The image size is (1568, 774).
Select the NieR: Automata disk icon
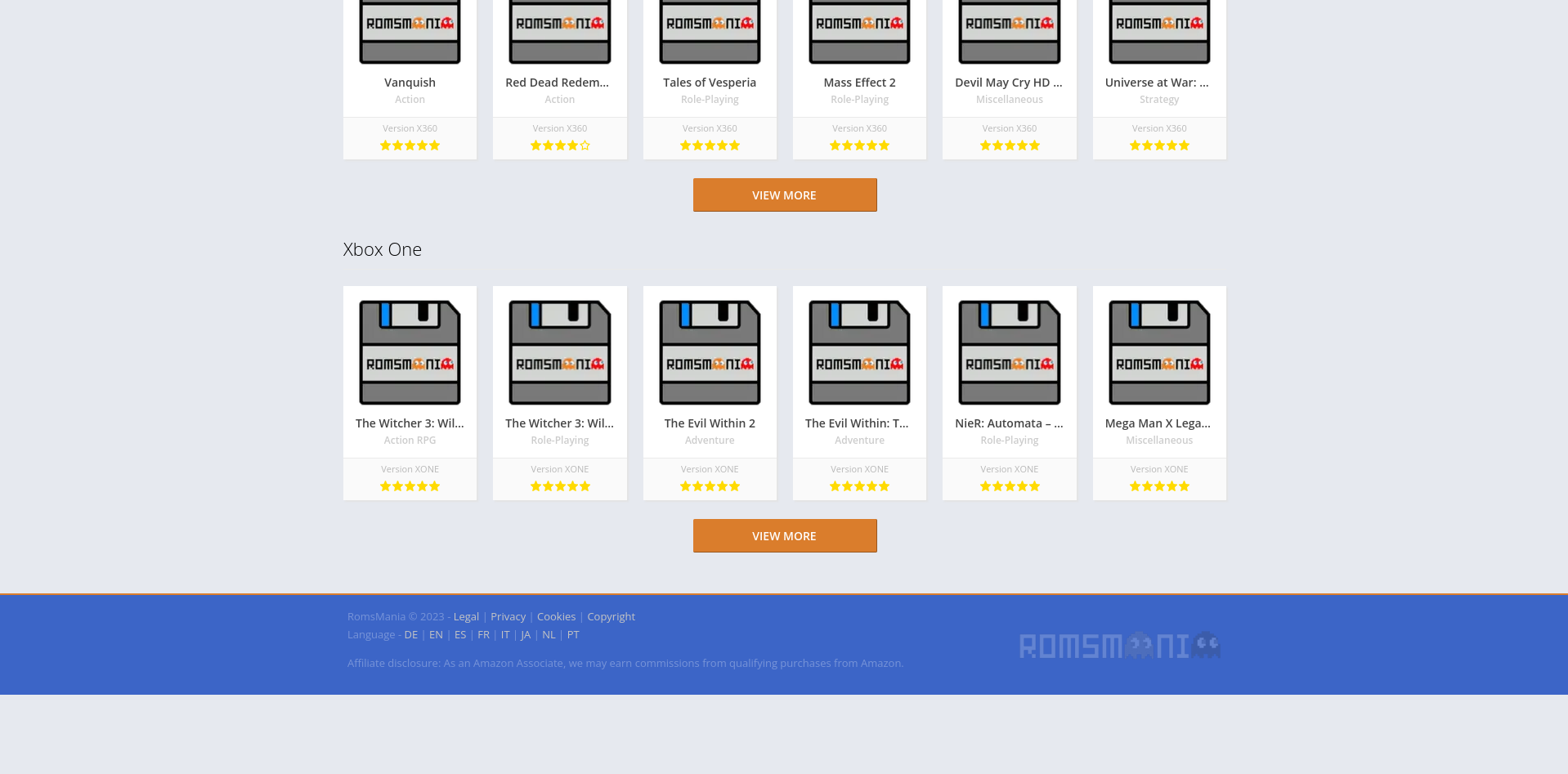(1009, 351)
